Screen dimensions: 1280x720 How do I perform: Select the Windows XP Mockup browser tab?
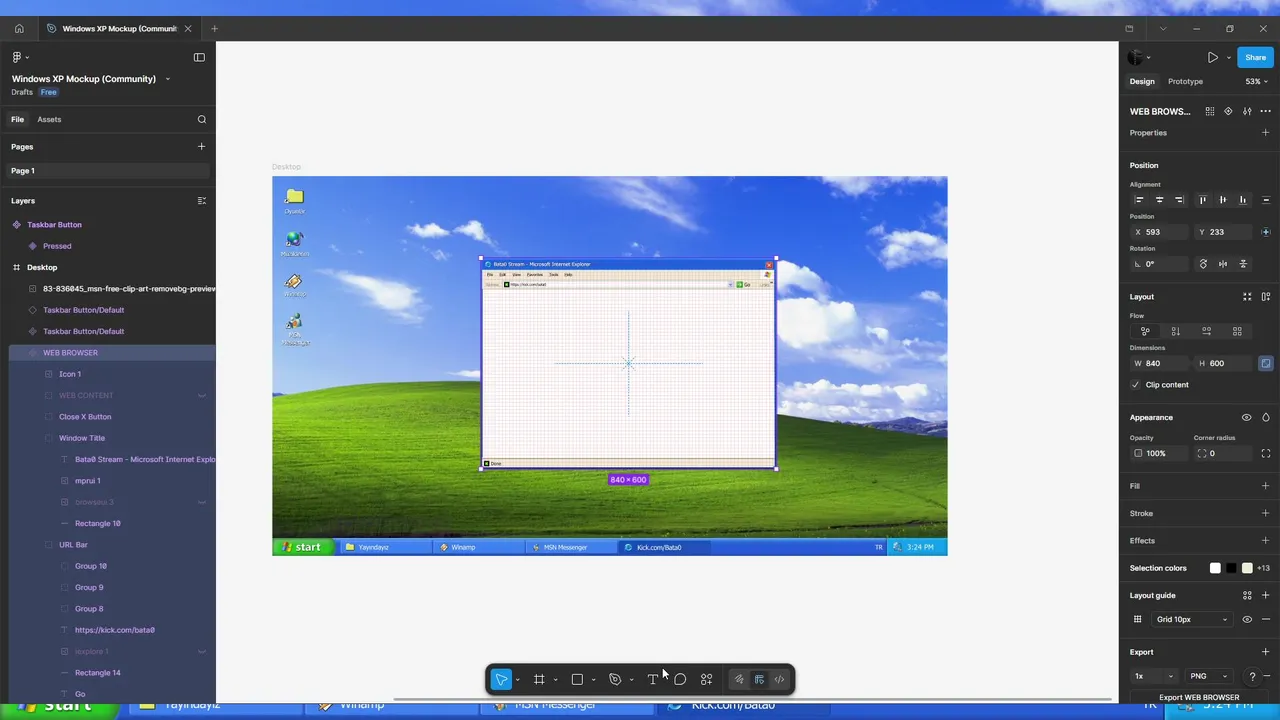point(119,29)
